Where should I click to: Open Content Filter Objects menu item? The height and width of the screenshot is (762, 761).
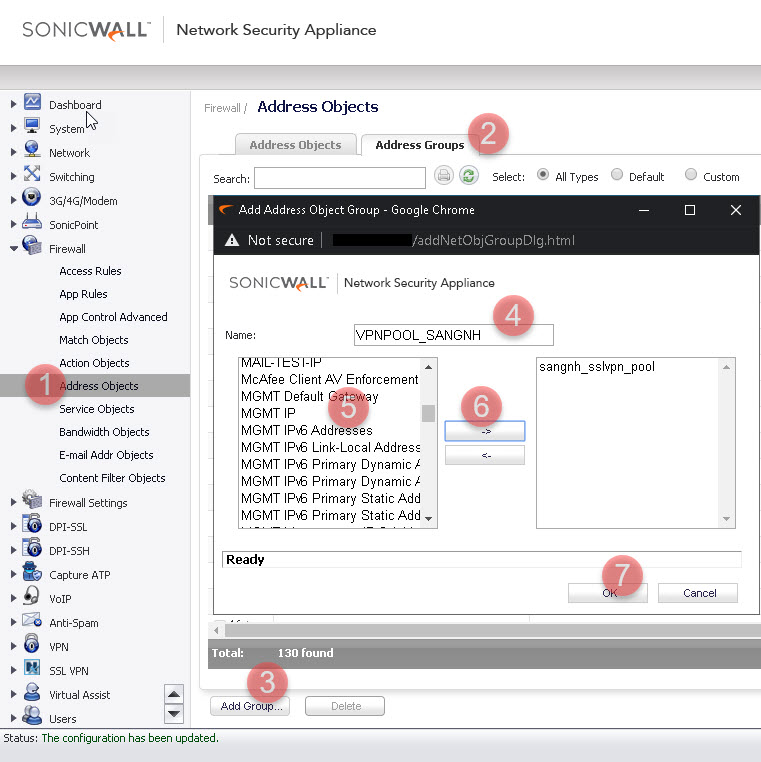pyautogui.click(x=112, y=478)
